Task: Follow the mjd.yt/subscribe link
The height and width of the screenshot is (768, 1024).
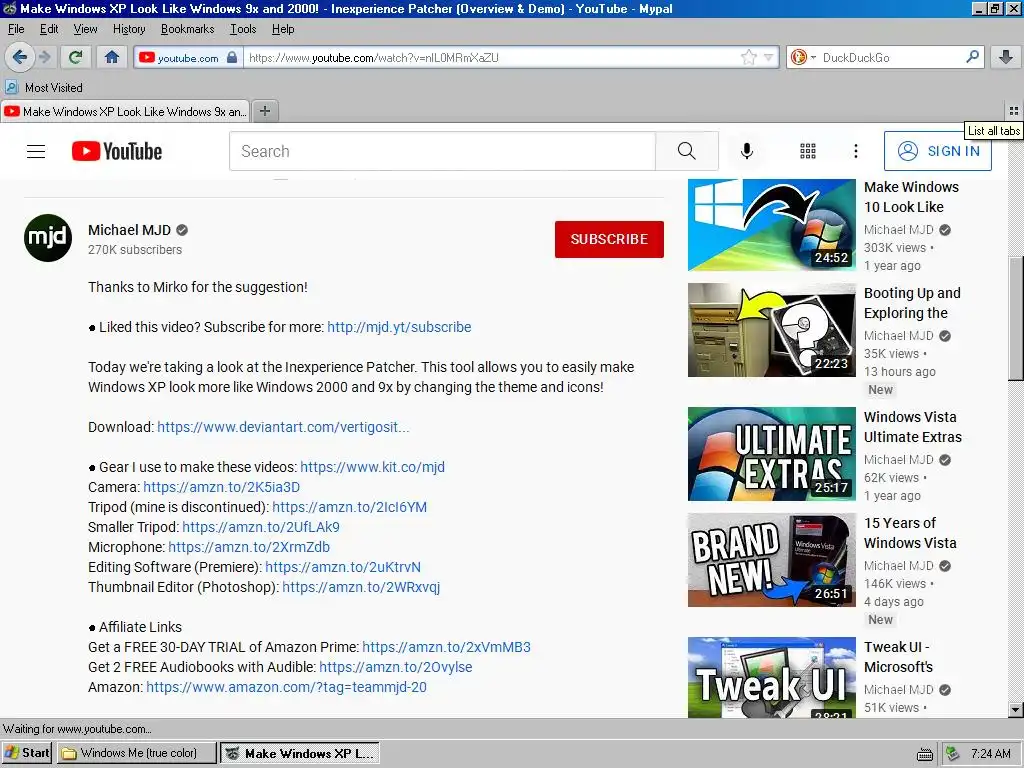Action: (x=399, y=327)
